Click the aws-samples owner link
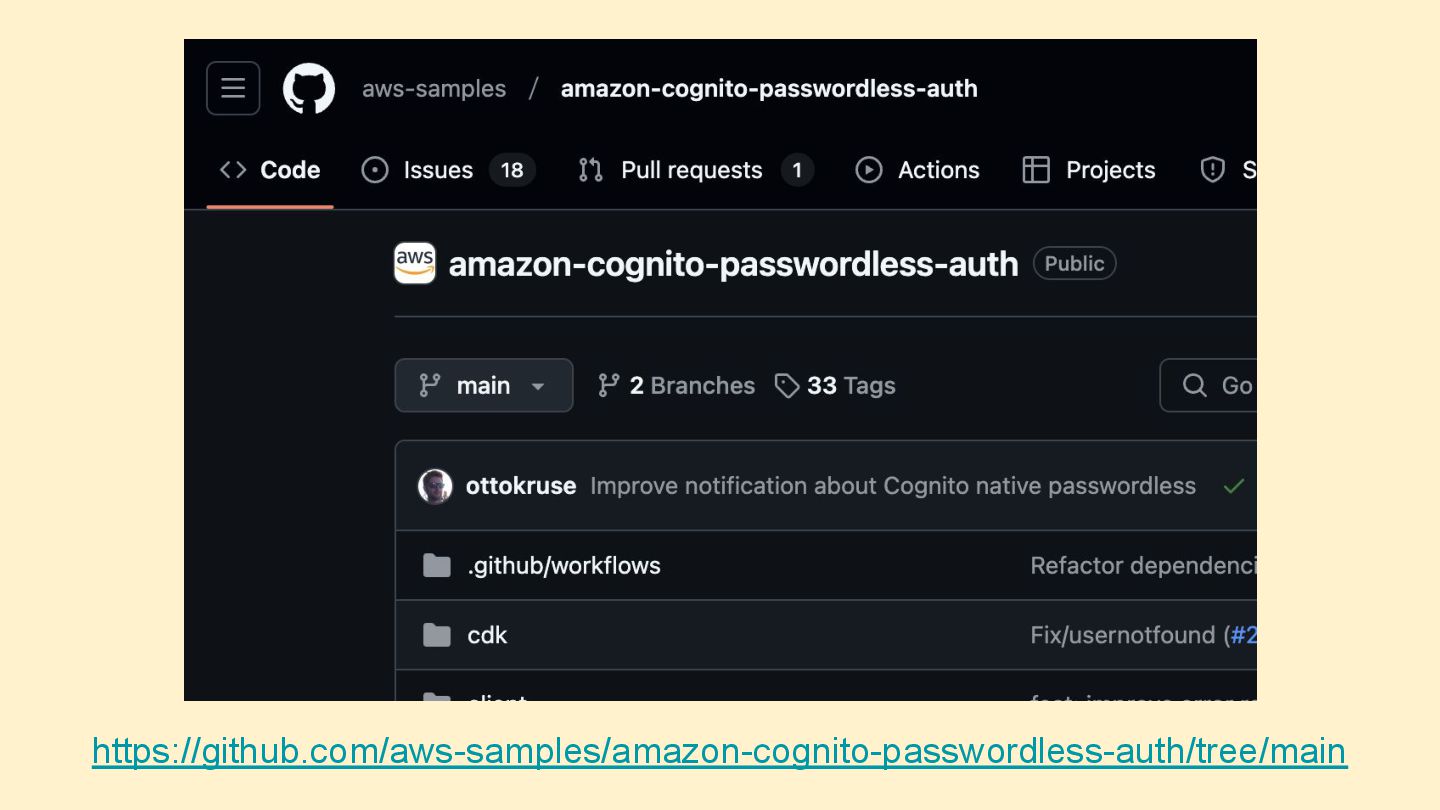The width and height of the screenshot is (1440, 810). (x=434, y=89)
